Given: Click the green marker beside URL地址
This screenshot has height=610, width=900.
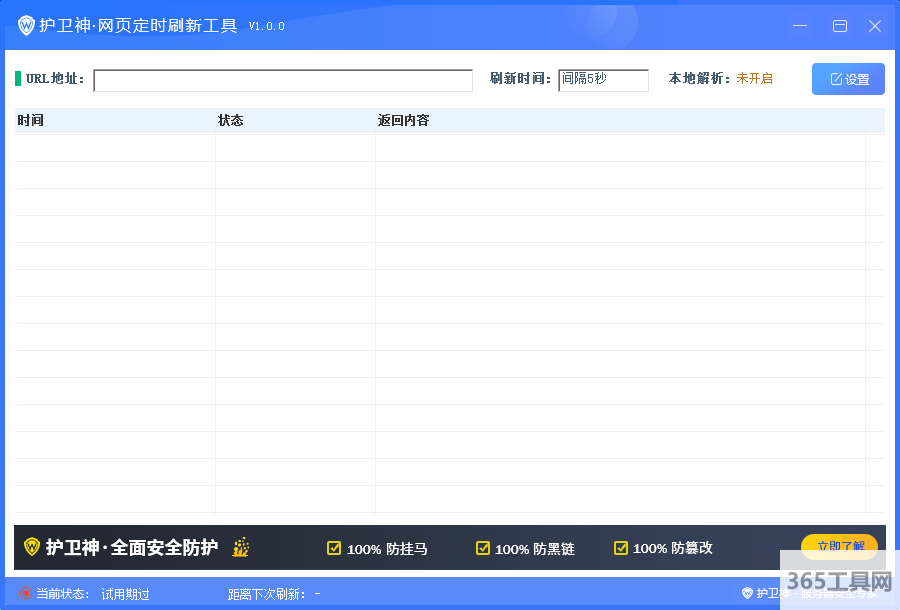Looking at the screenshot, I should click(18, 79).
